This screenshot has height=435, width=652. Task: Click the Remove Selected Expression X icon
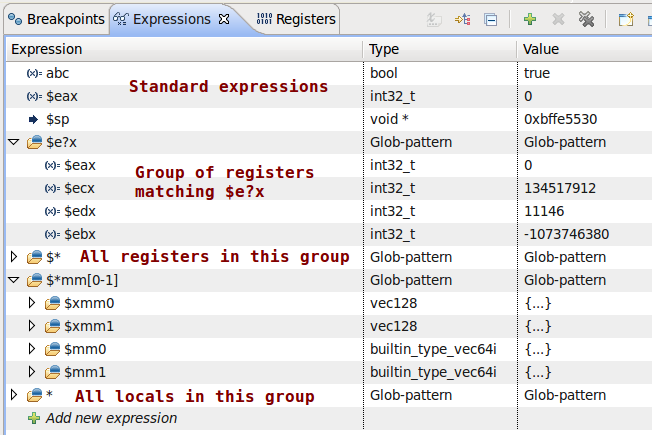click(x=558, y=19)
